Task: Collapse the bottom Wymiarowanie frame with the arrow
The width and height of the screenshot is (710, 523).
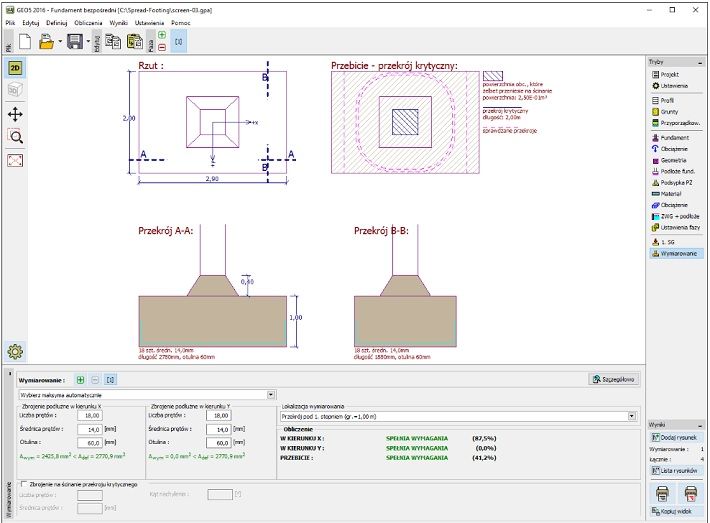Action: (x=10, y=374)
